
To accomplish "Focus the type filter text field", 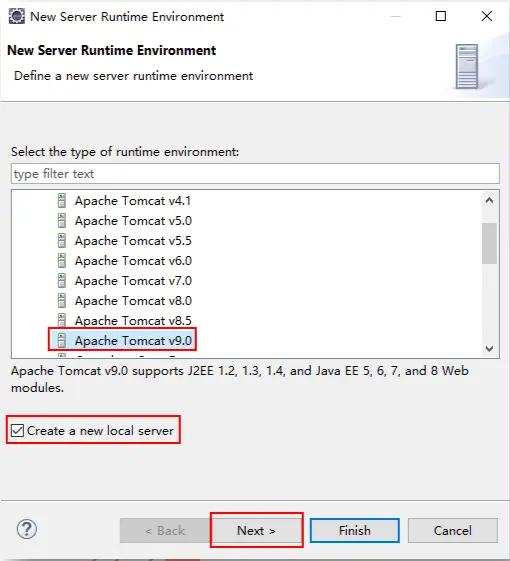I will [255, 174].
